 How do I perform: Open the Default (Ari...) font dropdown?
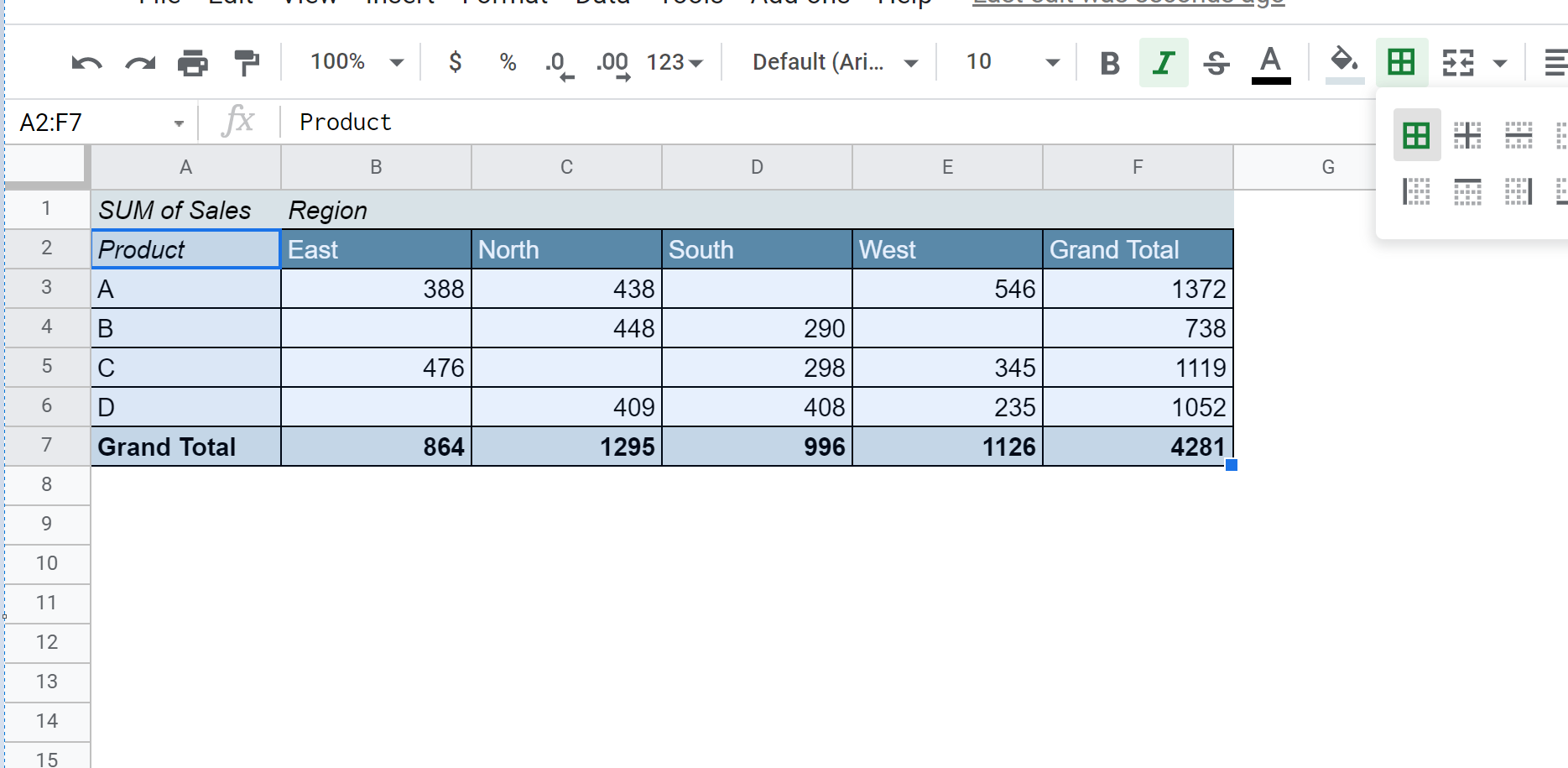(x=834, y=62)
